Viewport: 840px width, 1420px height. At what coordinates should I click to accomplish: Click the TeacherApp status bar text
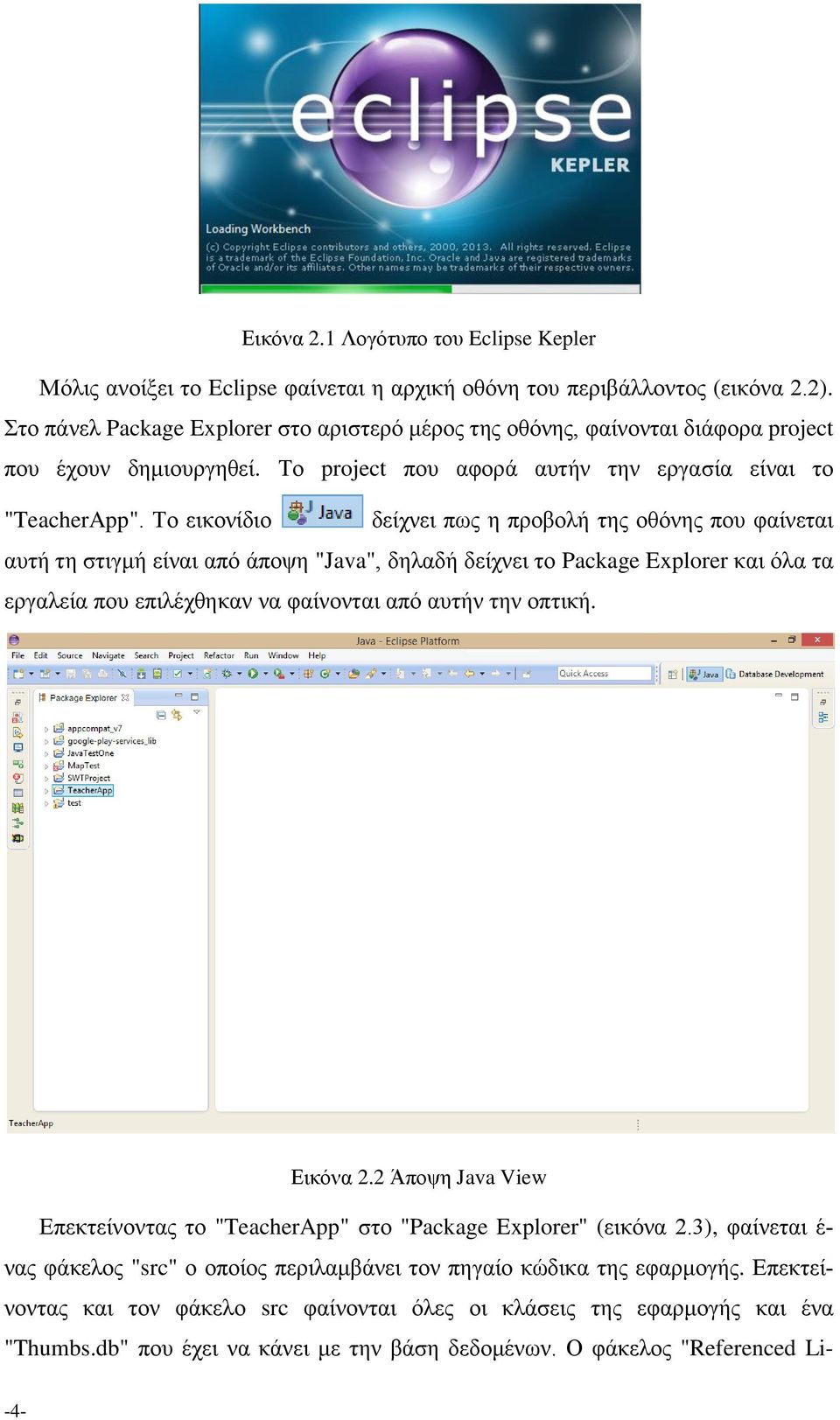pos(31,1123)
